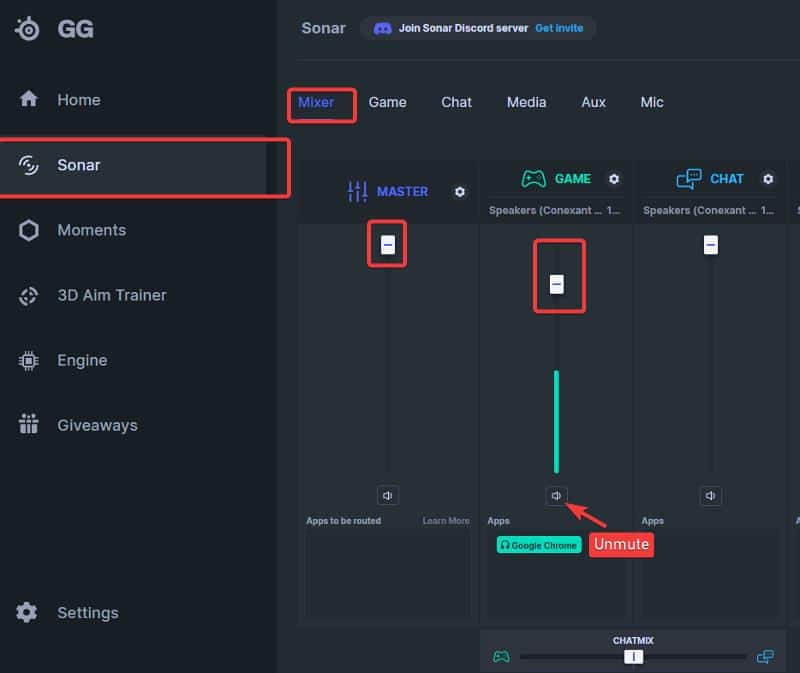The height and width of the screenshot is (673, 800).
Task: Open Game channel settings gear
Action: (614, 179)
